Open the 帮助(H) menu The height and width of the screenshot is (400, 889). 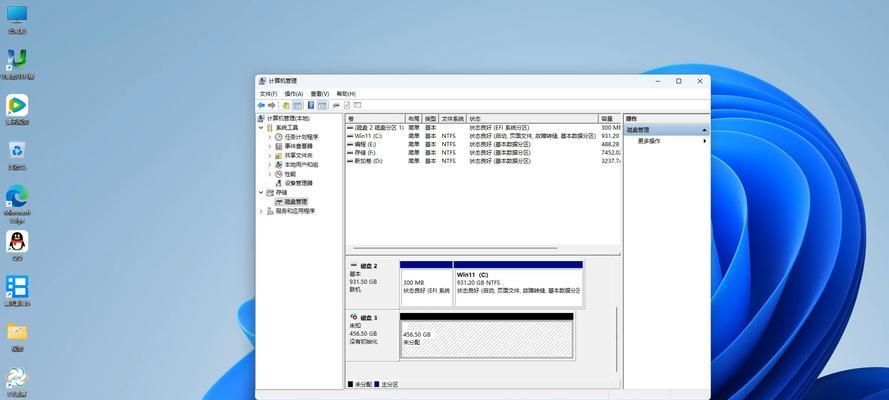coord(346,93)
